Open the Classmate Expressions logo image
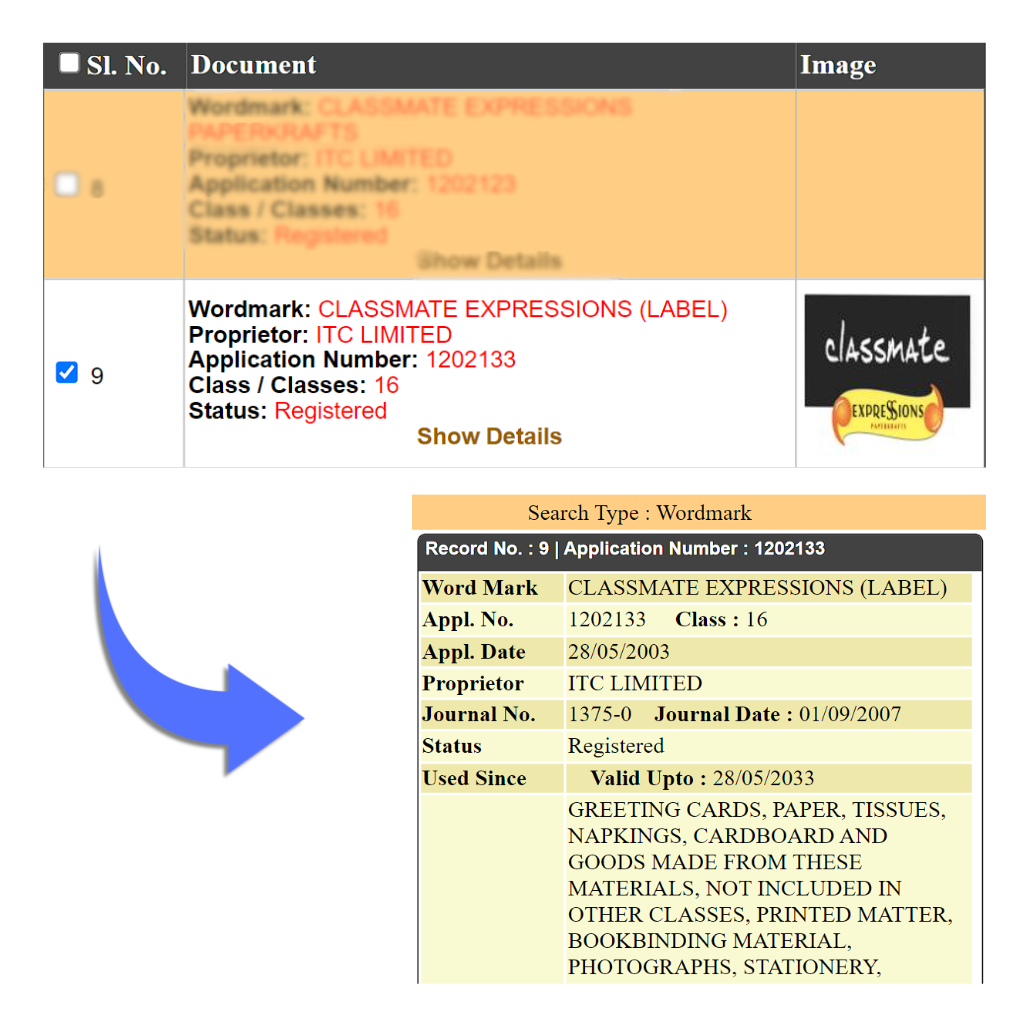1024x1024 pixels. 887,370
